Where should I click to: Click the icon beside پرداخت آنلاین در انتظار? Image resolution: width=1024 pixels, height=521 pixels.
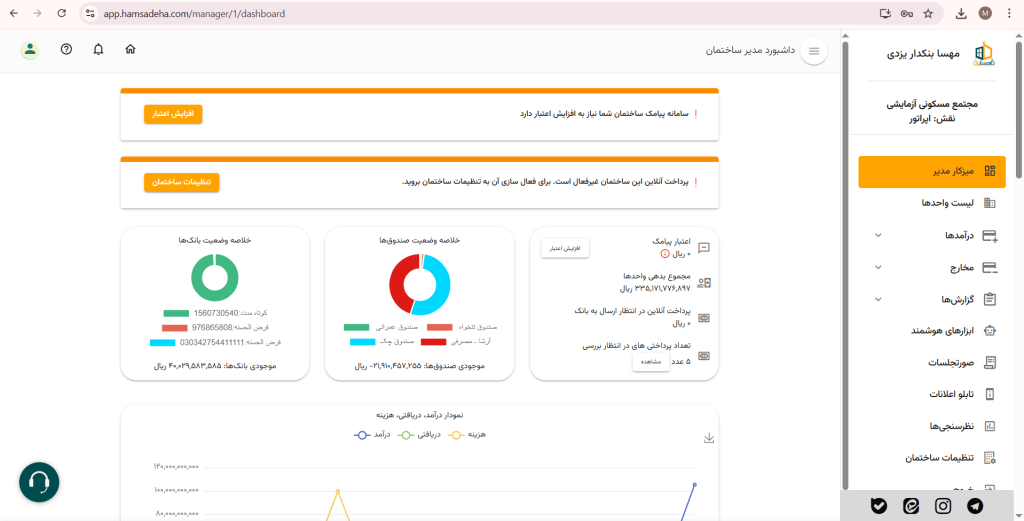[x=704, y=318]
